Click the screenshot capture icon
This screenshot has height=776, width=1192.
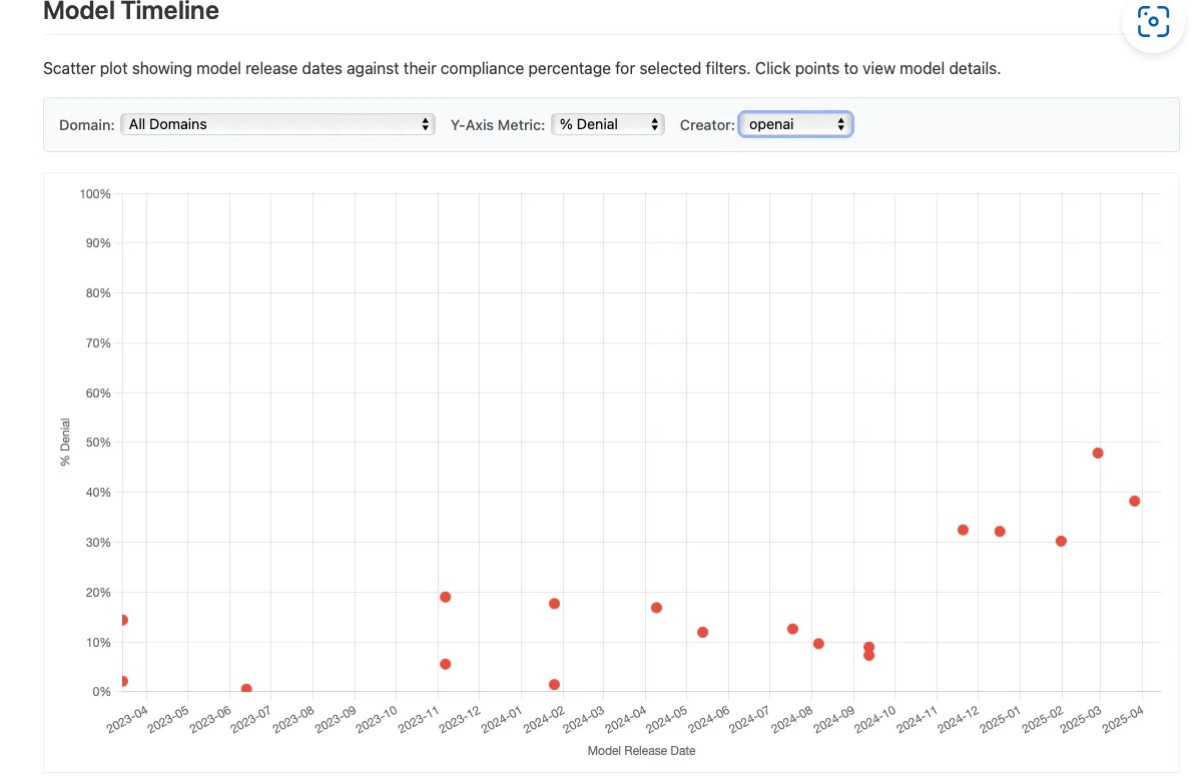pos(1153,21)
